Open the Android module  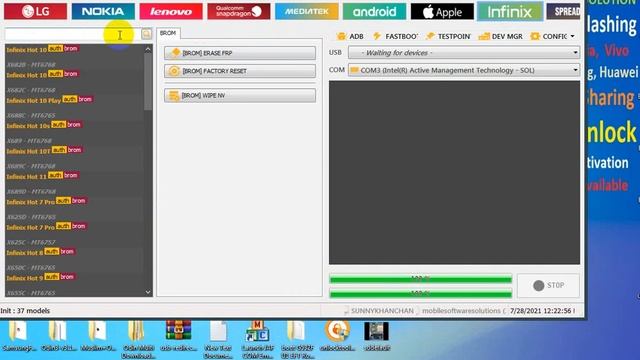pyautogui.click(x=374, y=11)
